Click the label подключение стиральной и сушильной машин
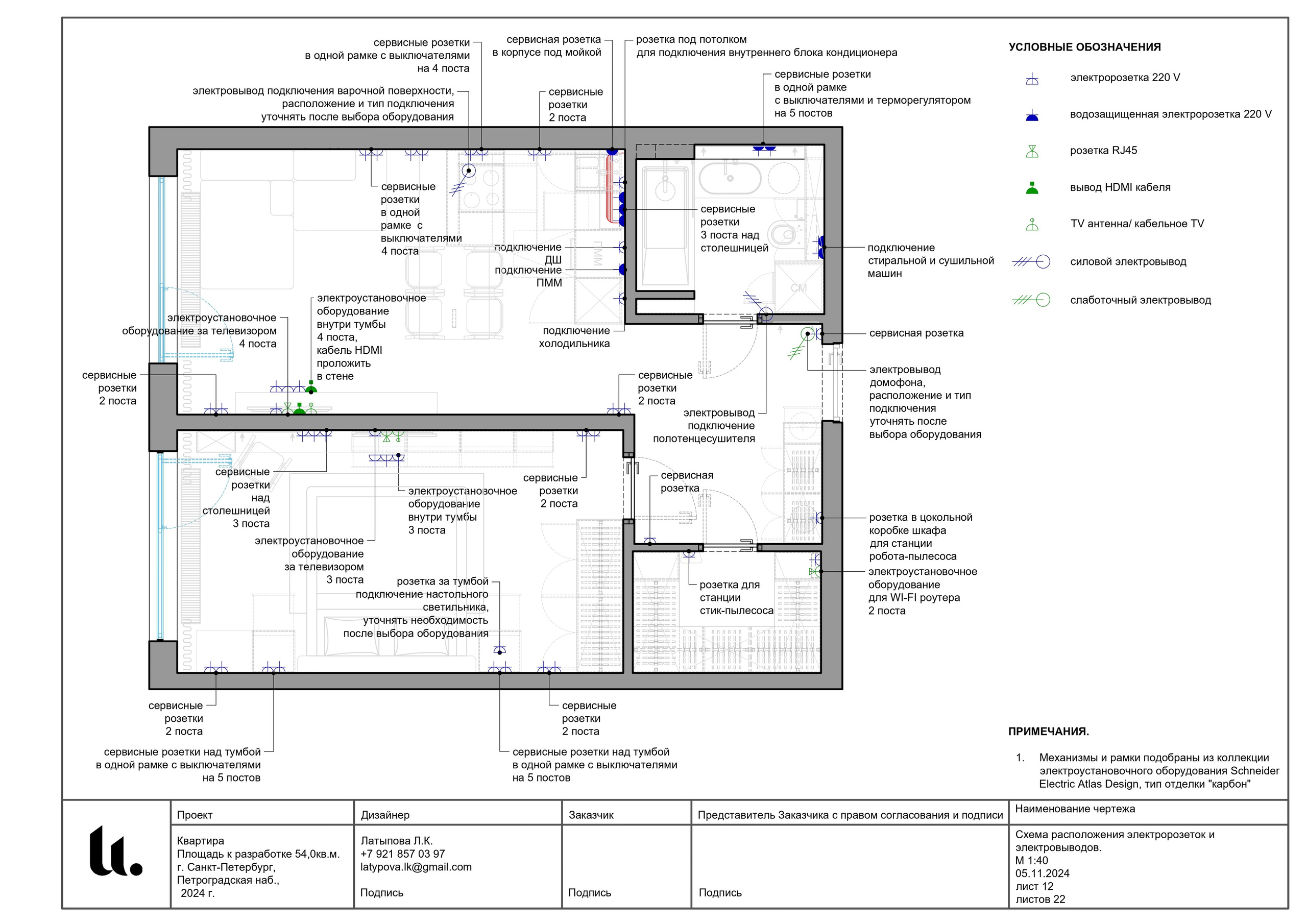The image size is (1307, 924). click(x=930, y=261)
